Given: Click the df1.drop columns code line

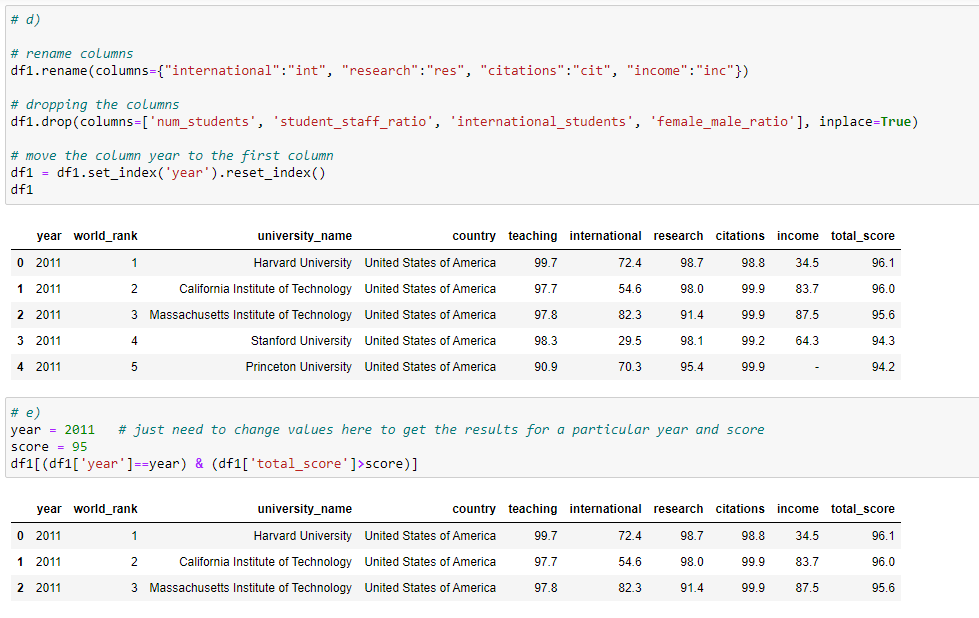Looking at the screenshot, I should 463,122.
